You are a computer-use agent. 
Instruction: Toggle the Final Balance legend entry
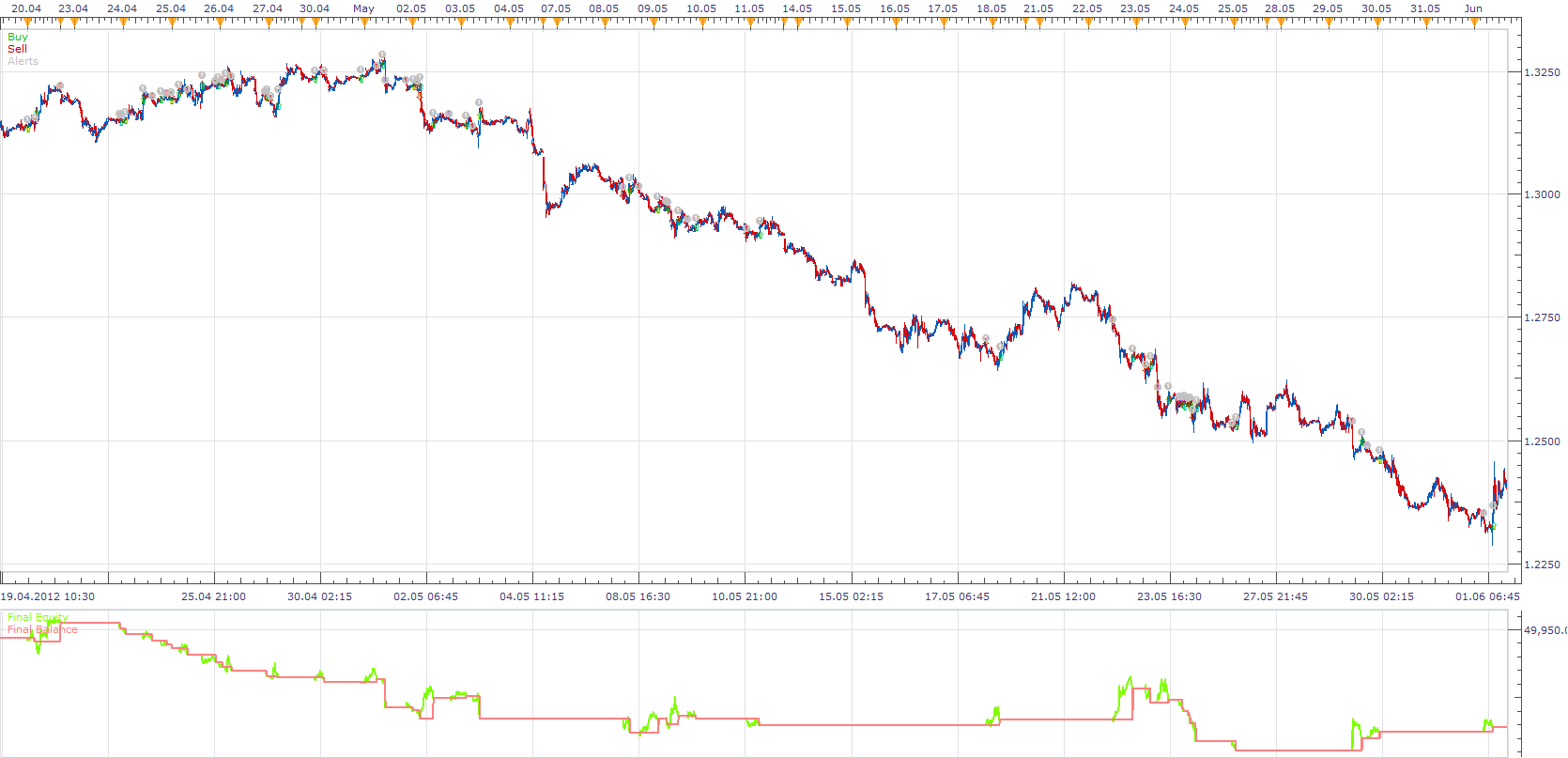click(x=42, y=629)
